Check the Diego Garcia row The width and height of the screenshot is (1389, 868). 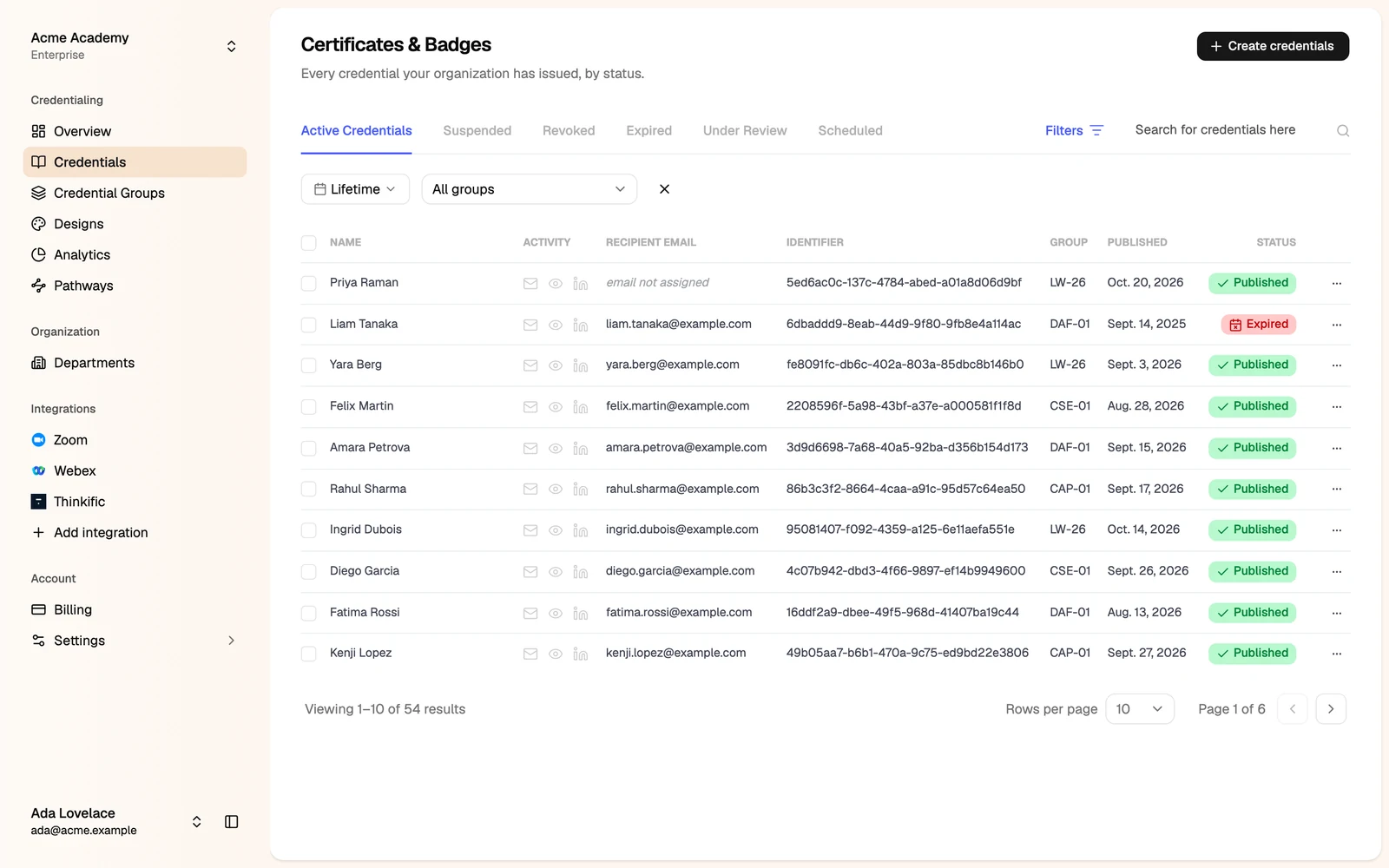(308, 571)
